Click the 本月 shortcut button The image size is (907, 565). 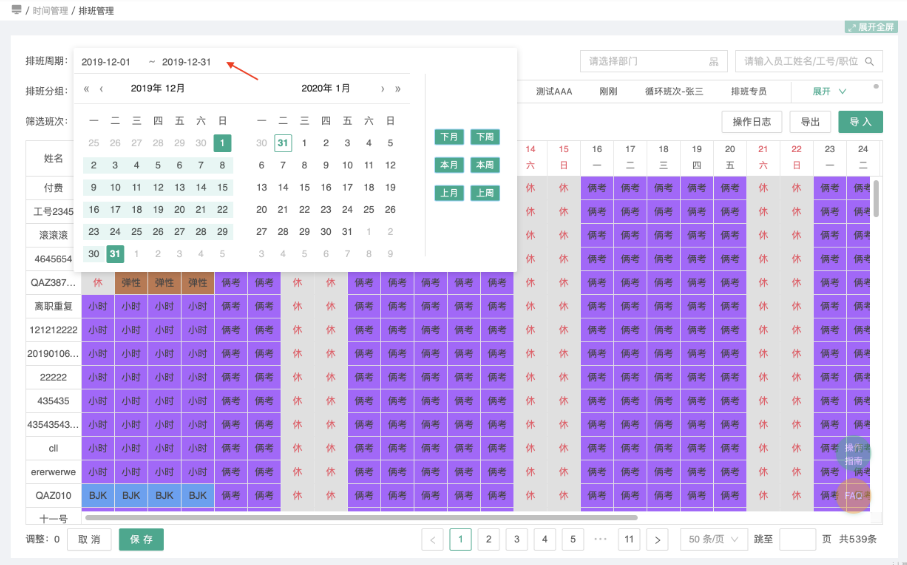pyautogui.click(x=449, y=165)
